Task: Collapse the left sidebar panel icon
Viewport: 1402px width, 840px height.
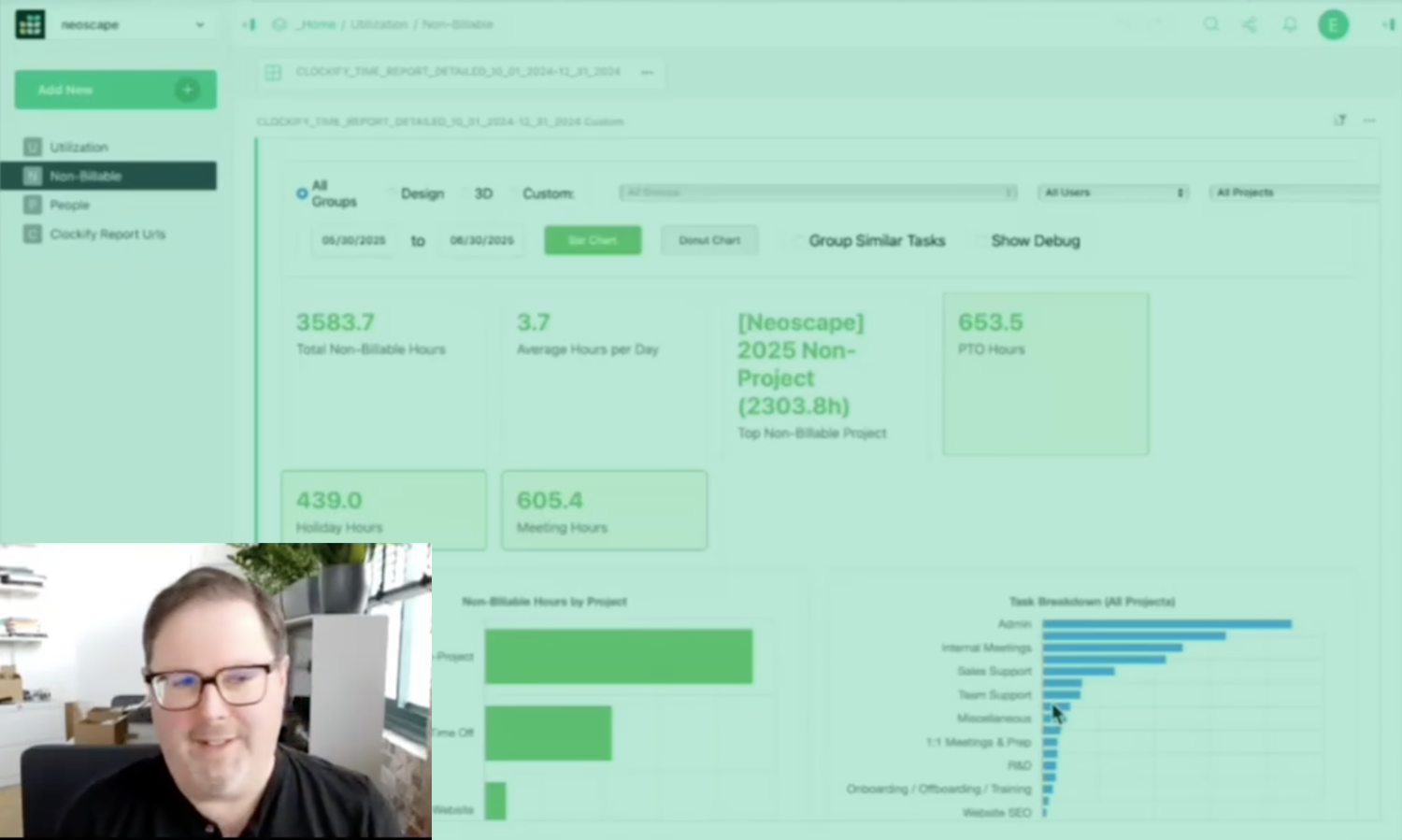Action: tap(249, 24)
